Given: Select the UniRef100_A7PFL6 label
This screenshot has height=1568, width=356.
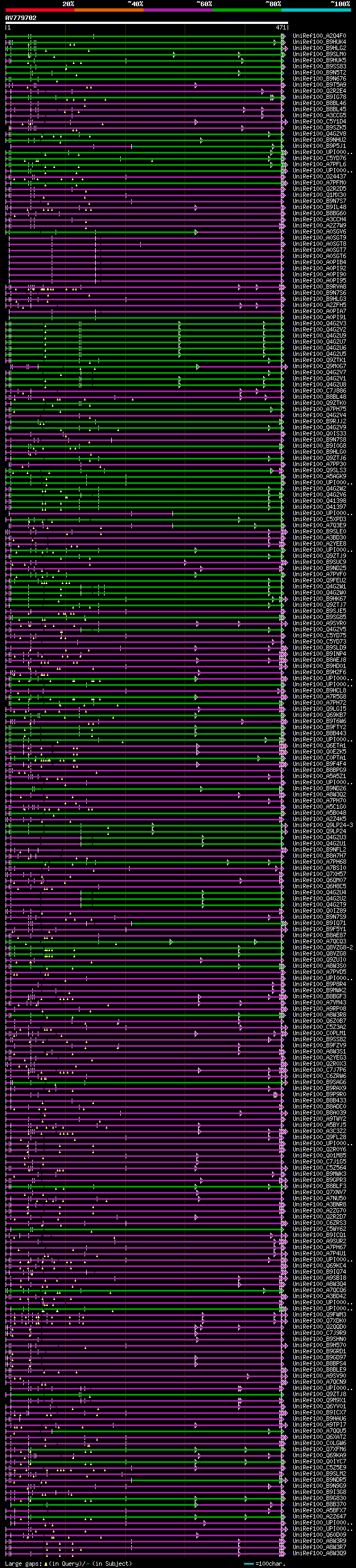Looking at the screenshot, I should pos(319,164).
